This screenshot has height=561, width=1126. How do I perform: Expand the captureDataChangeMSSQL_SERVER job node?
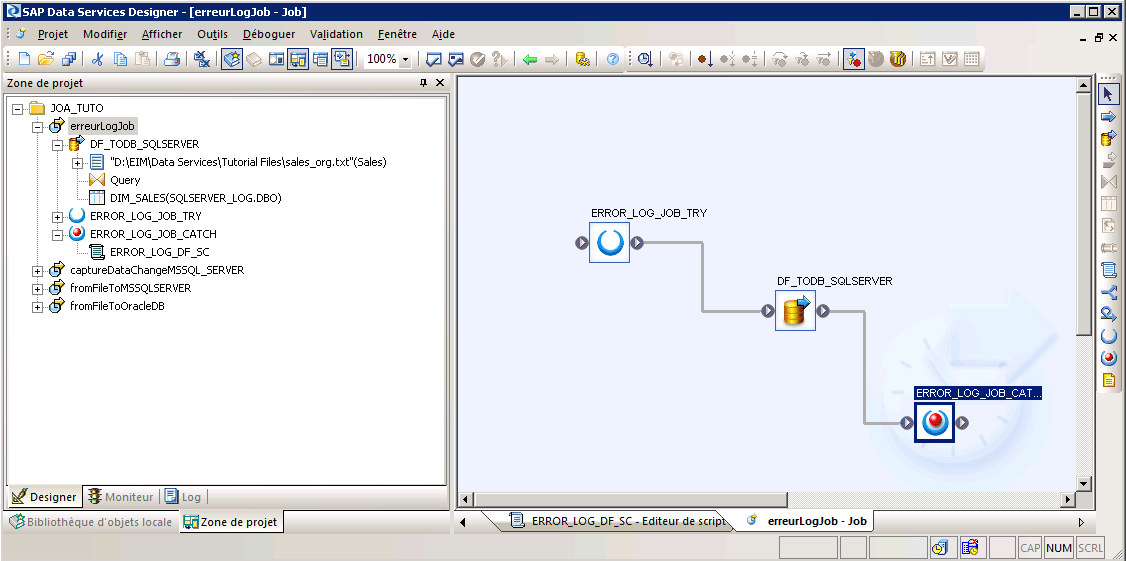click(x=38, y=270)
